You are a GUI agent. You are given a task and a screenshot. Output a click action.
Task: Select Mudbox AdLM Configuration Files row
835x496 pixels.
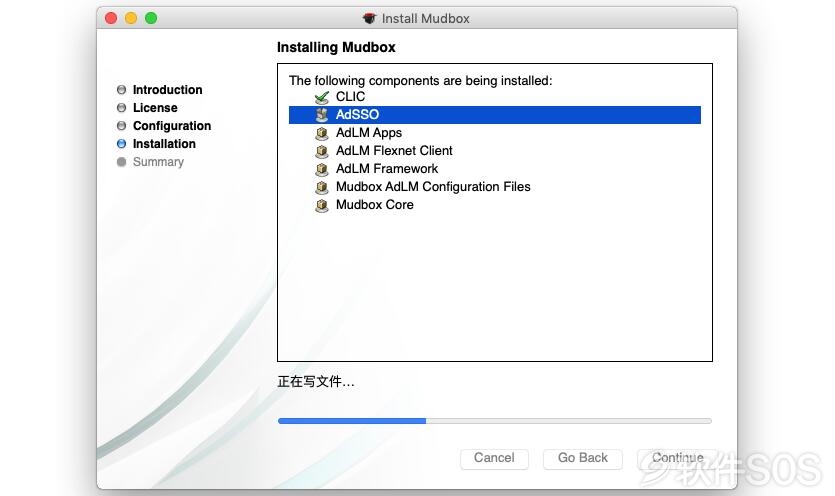point(495,187)
